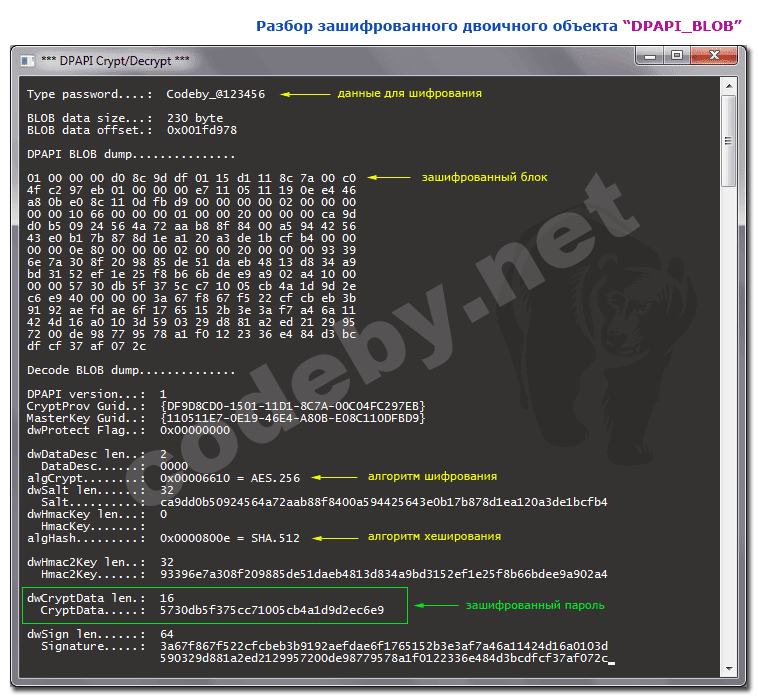The height and width of the screenshot is (699, 758).
Task: Click the CryptProv Guid value starting '{DF9D8CD0'
Action: [292, 406]
